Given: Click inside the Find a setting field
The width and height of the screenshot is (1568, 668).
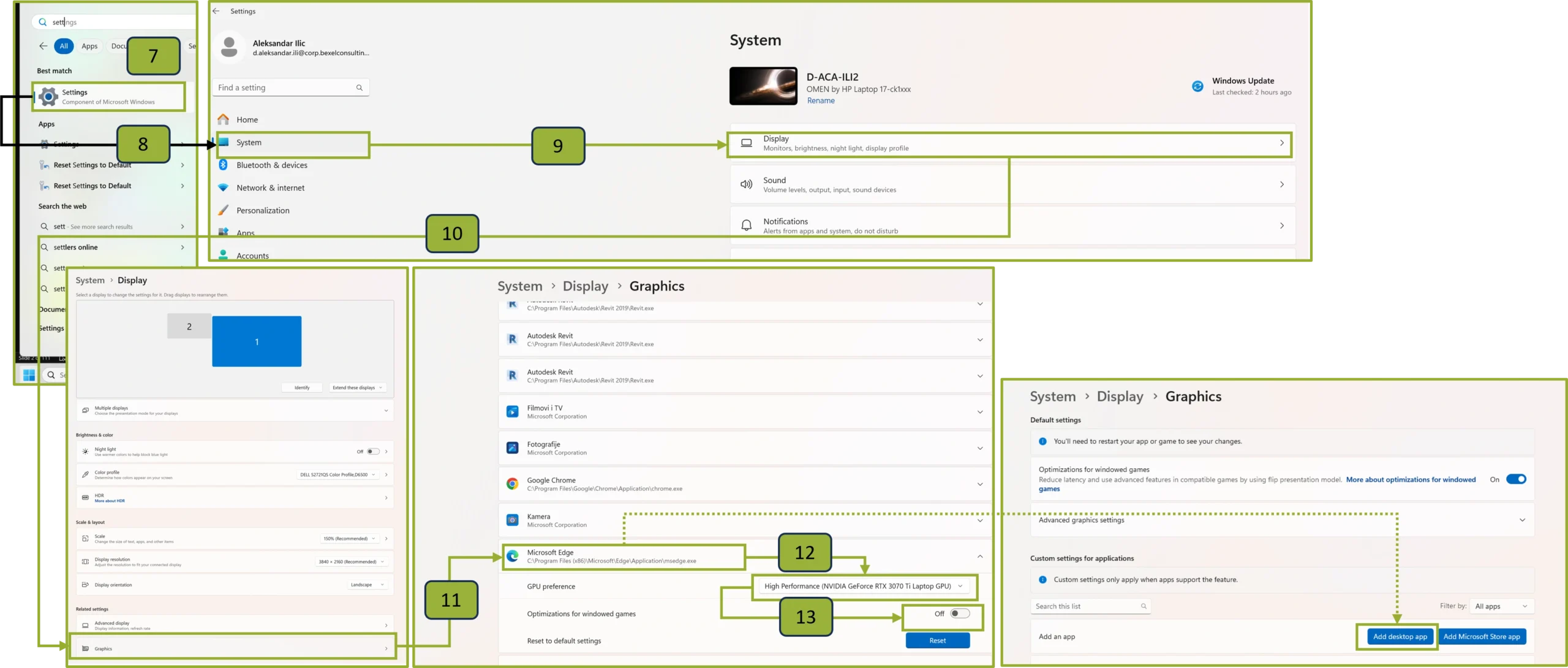Looking at the screenshot, I should click(291, 88).
